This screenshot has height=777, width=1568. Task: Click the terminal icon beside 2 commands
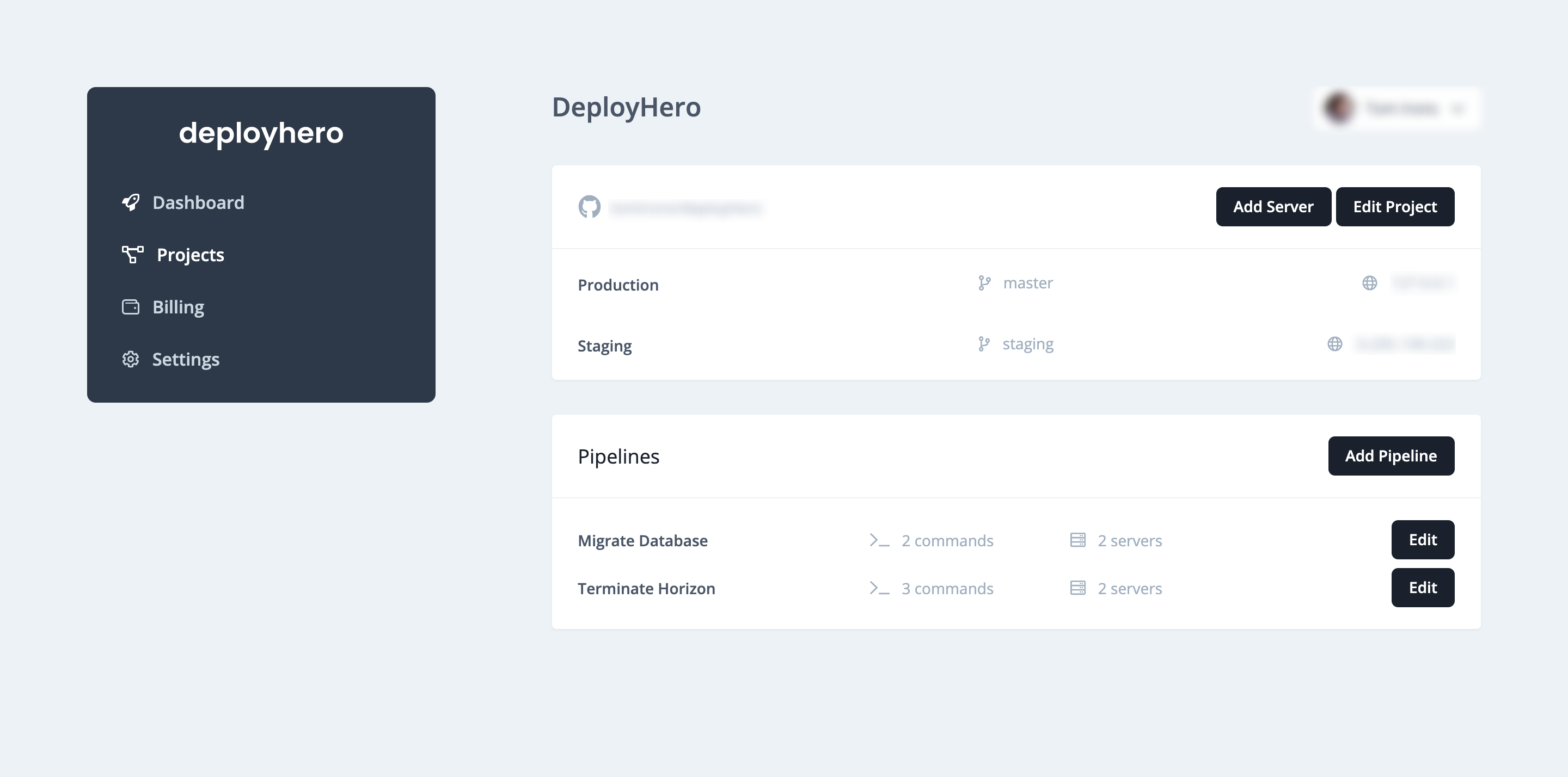tap(879, 540)
